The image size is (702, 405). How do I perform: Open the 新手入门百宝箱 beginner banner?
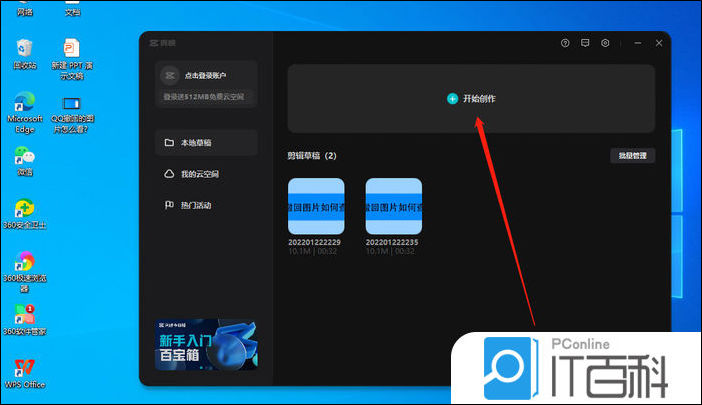pyautogui.click(x=206, y=345)
